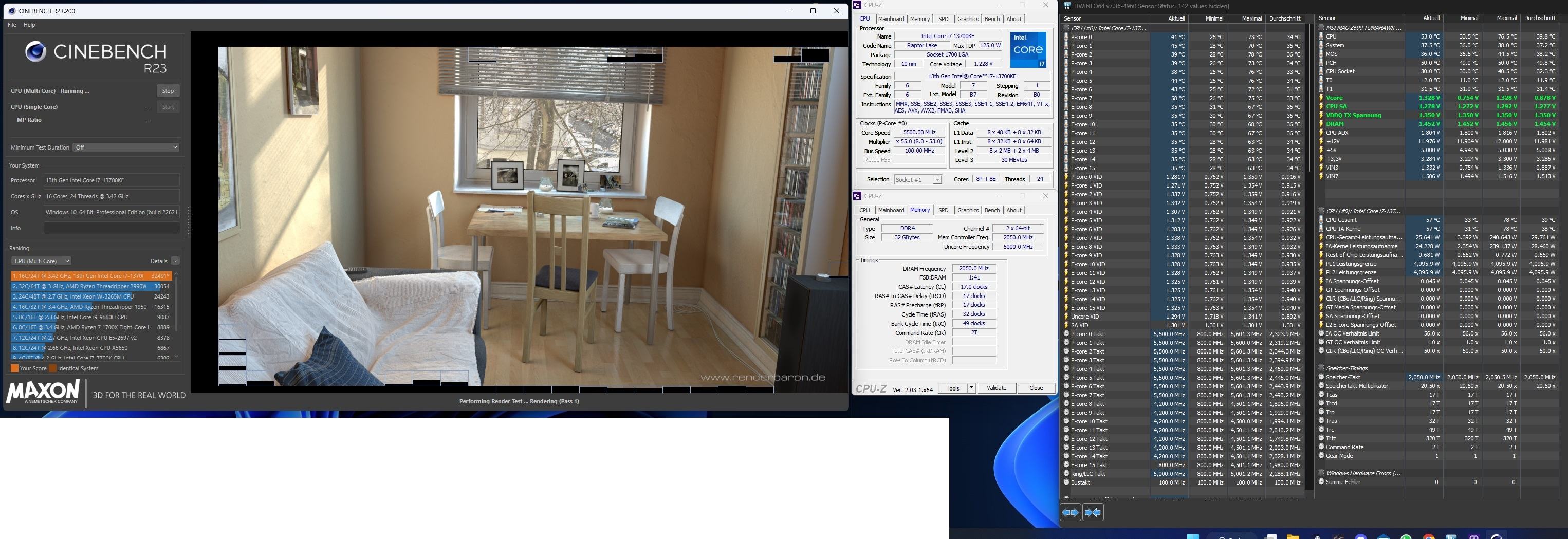Switch to SPD tab in lower CPU-Z window
Image resolution: width=1568 pixels, height=539 pixels.
click(x=944, y=211)
